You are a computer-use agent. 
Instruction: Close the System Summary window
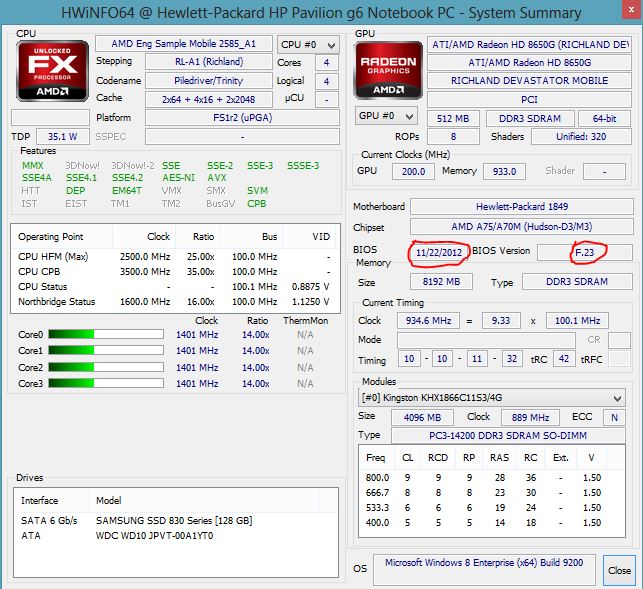[632, 10]
